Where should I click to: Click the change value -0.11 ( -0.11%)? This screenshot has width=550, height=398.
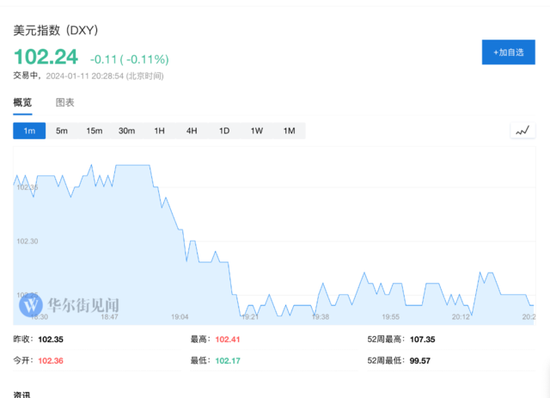tap(129, 59)
